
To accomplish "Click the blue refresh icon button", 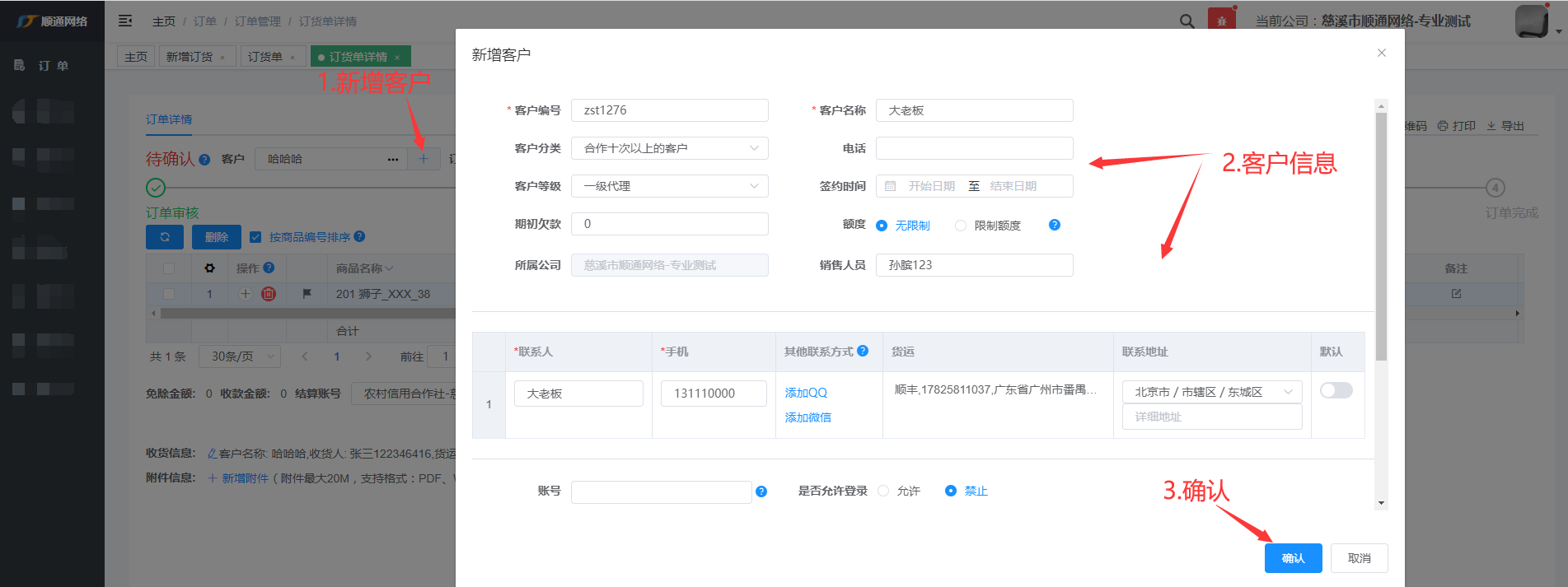I will point(165,237).
